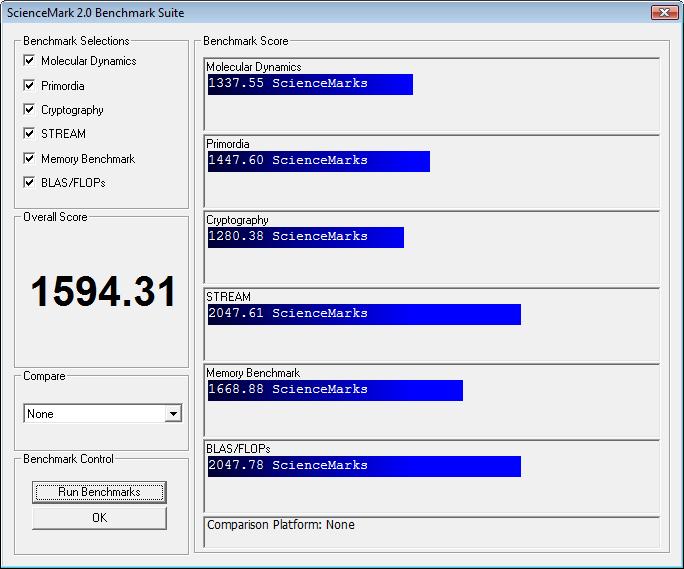Click the Primordia 1447.60 score bar
Screen dimensions: 684x569
[x=319, y=161]
